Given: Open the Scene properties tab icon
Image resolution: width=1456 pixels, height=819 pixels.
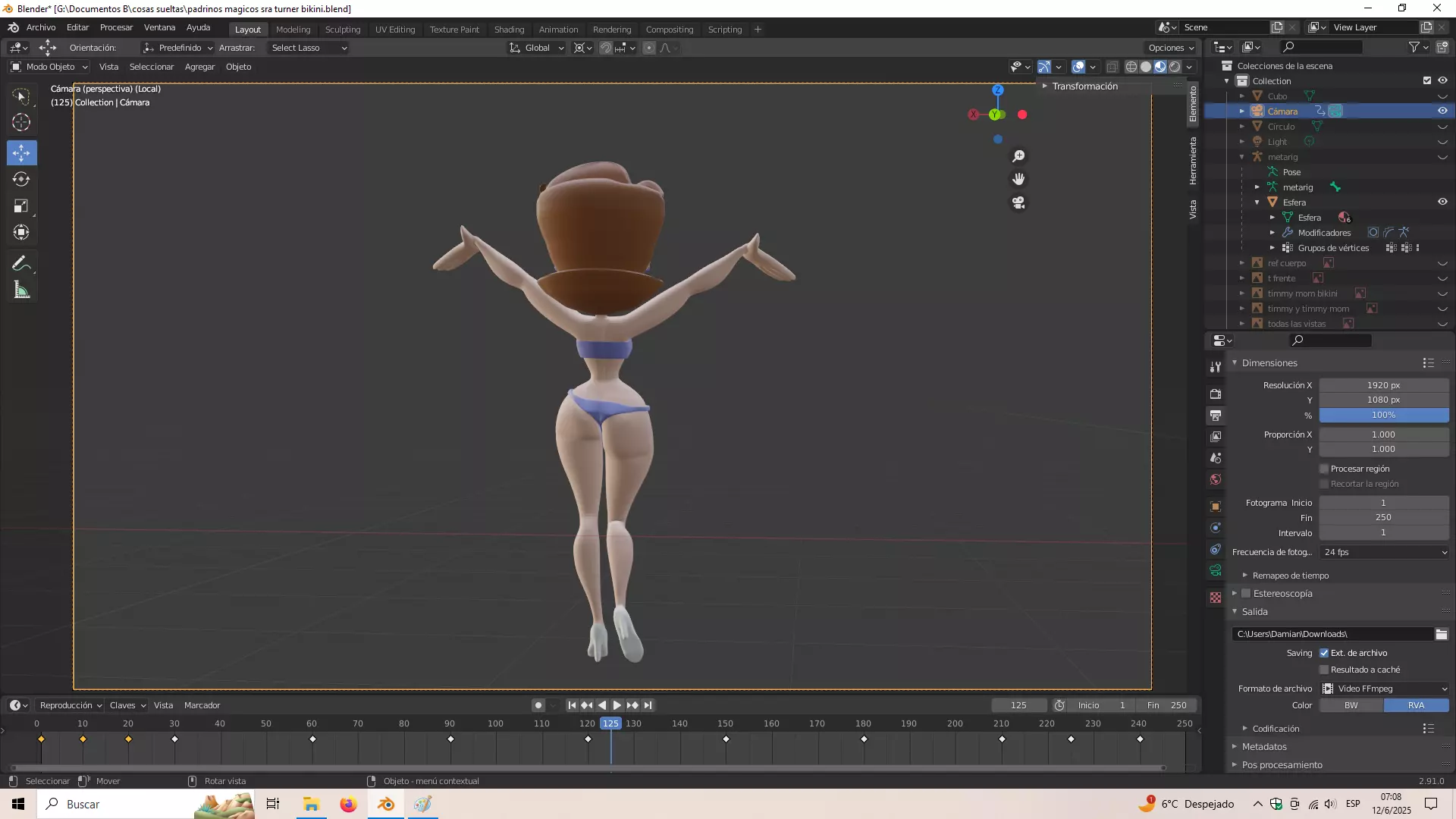Looking at the screenshot, I should [x=1216, y=458].
